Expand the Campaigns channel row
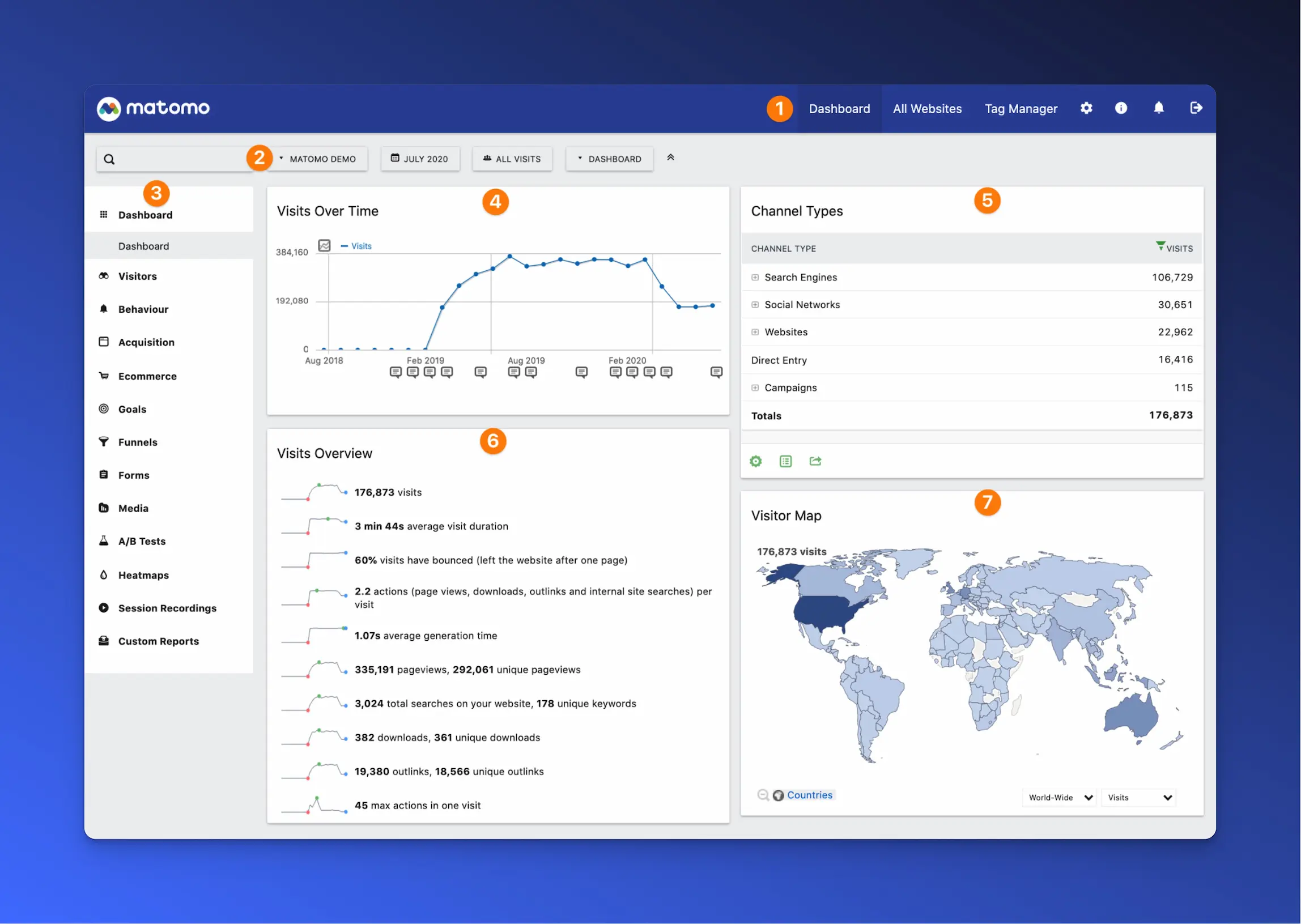The height and width of the screenshot is (924, 1301). coord(755,388)
